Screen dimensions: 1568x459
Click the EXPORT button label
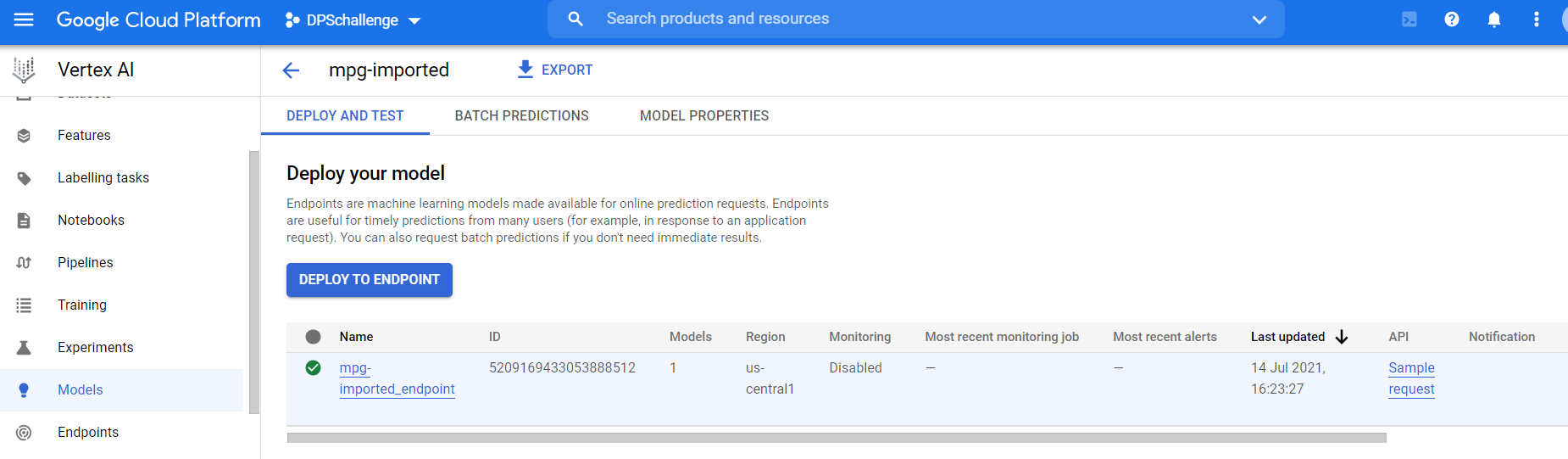(567, 70)
